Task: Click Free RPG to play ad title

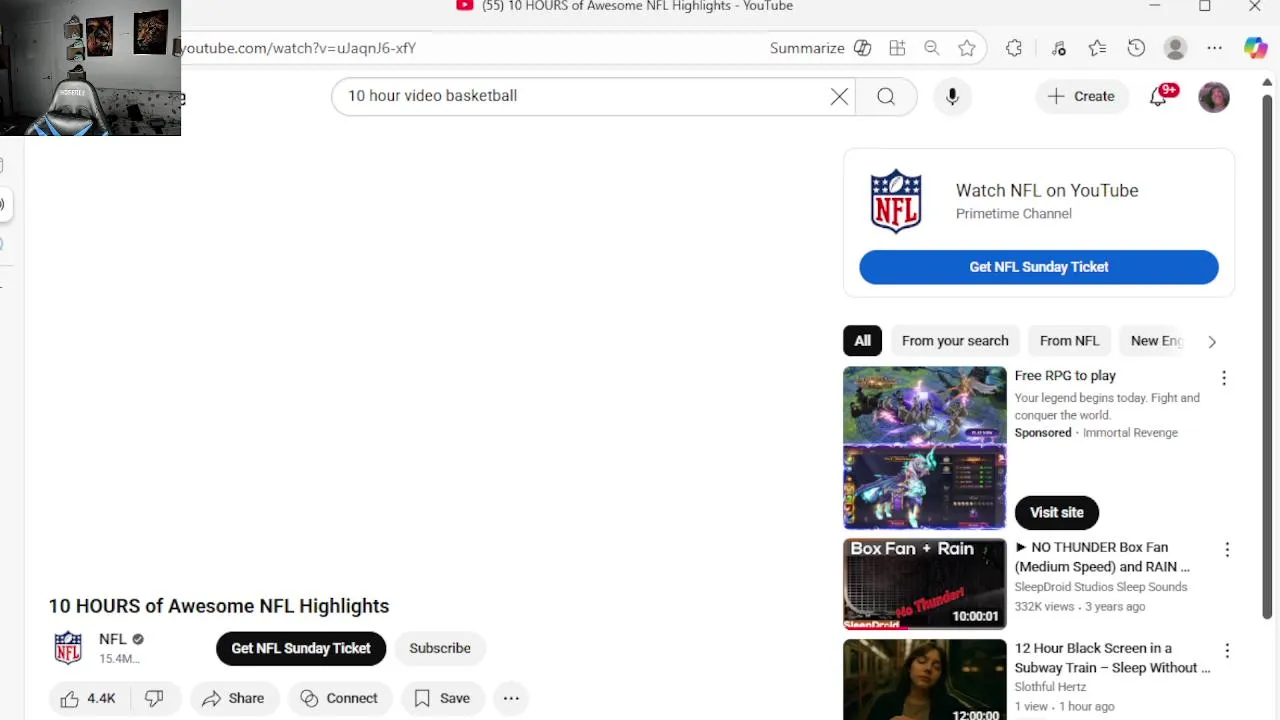Action: tap(1065, 376)
